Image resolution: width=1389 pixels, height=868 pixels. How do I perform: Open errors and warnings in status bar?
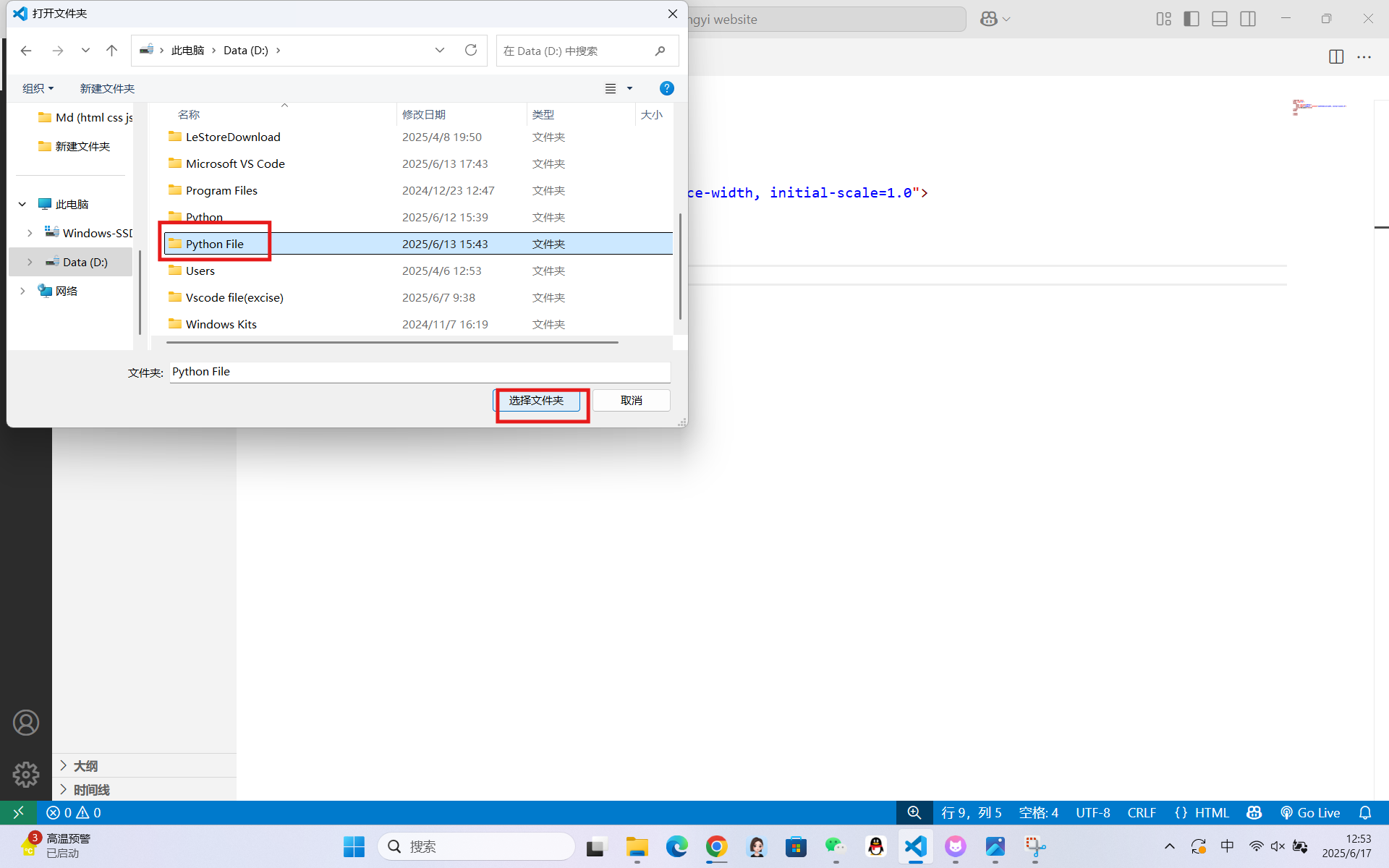click(74, 812)
